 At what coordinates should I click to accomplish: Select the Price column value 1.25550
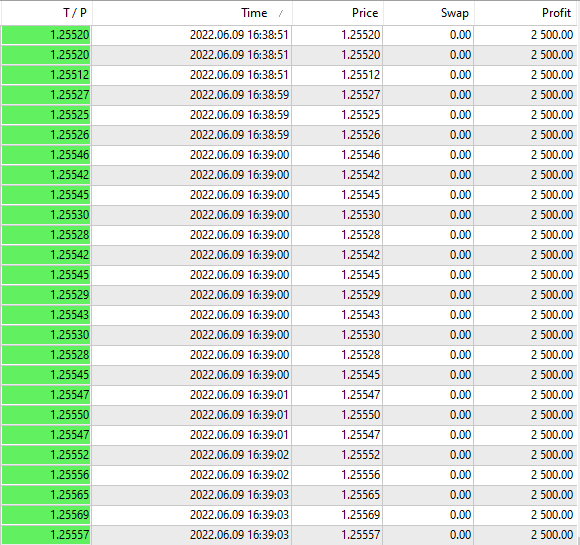coord(360,415)
